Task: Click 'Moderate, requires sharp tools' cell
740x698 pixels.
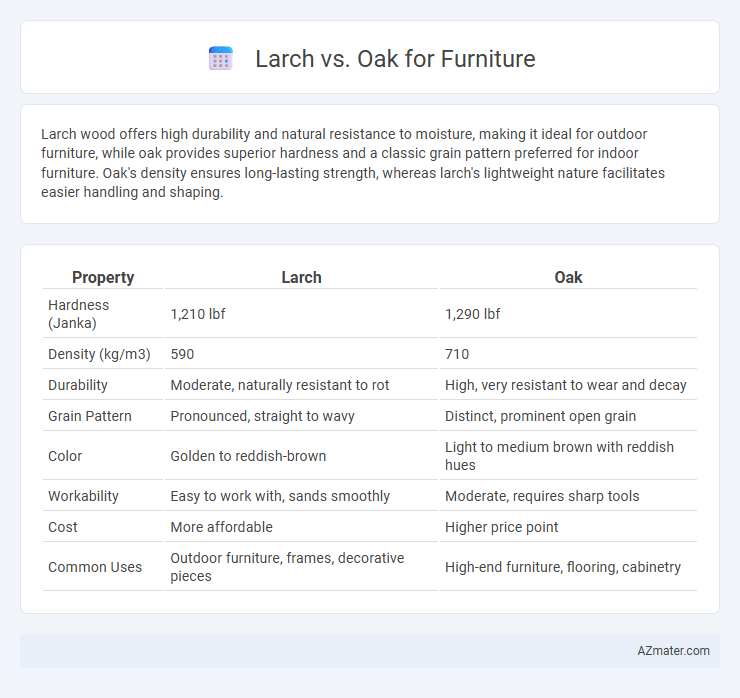Action: 542,496
